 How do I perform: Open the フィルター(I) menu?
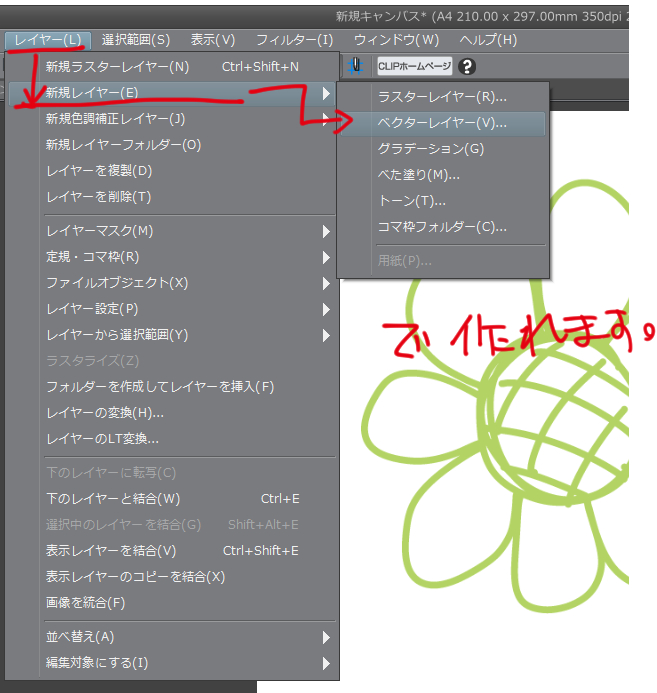pos(294,40)
